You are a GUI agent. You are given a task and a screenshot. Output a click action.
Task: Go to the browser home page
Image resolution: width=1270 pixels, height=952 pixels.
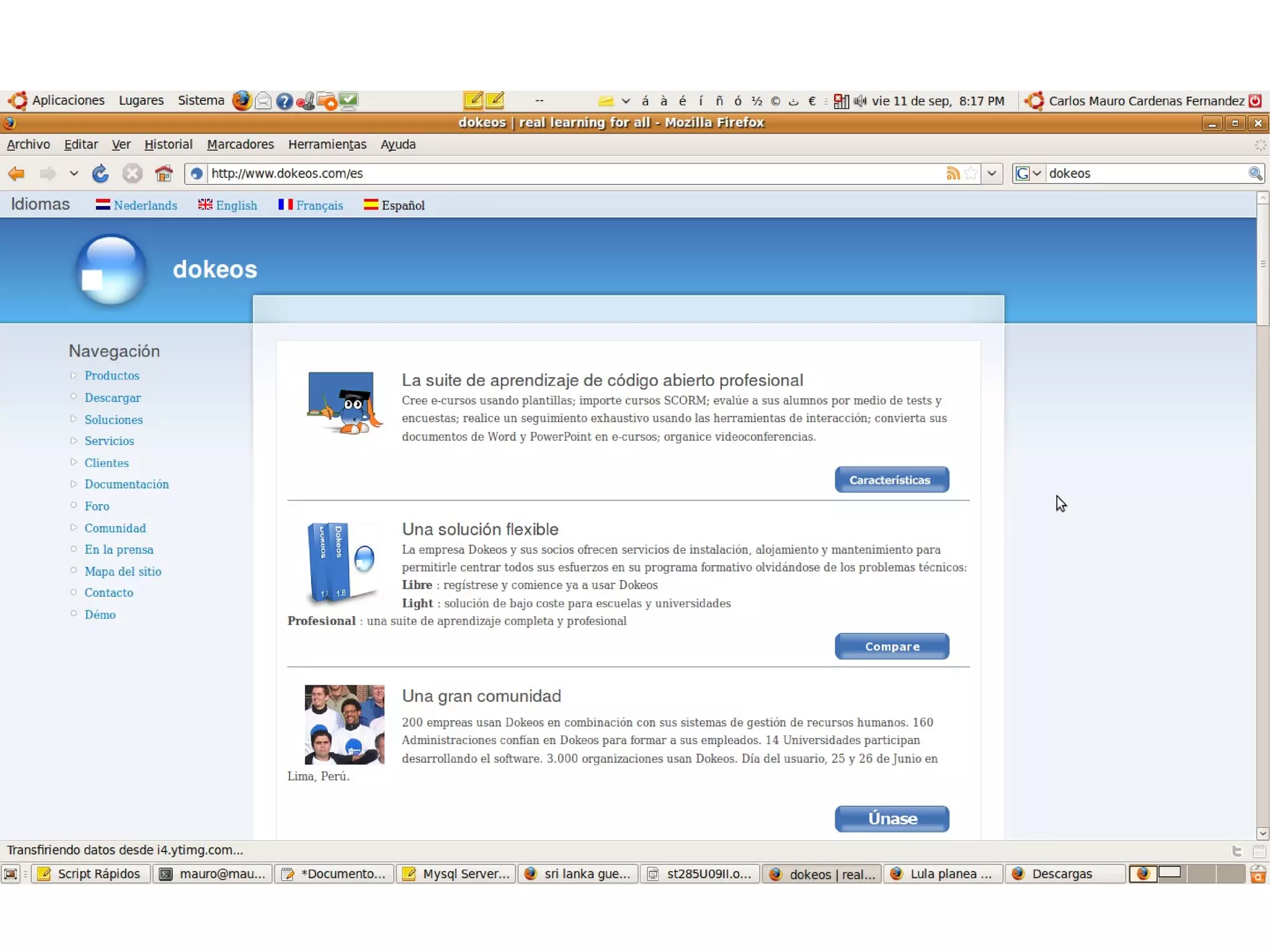[x=164, y=174]
